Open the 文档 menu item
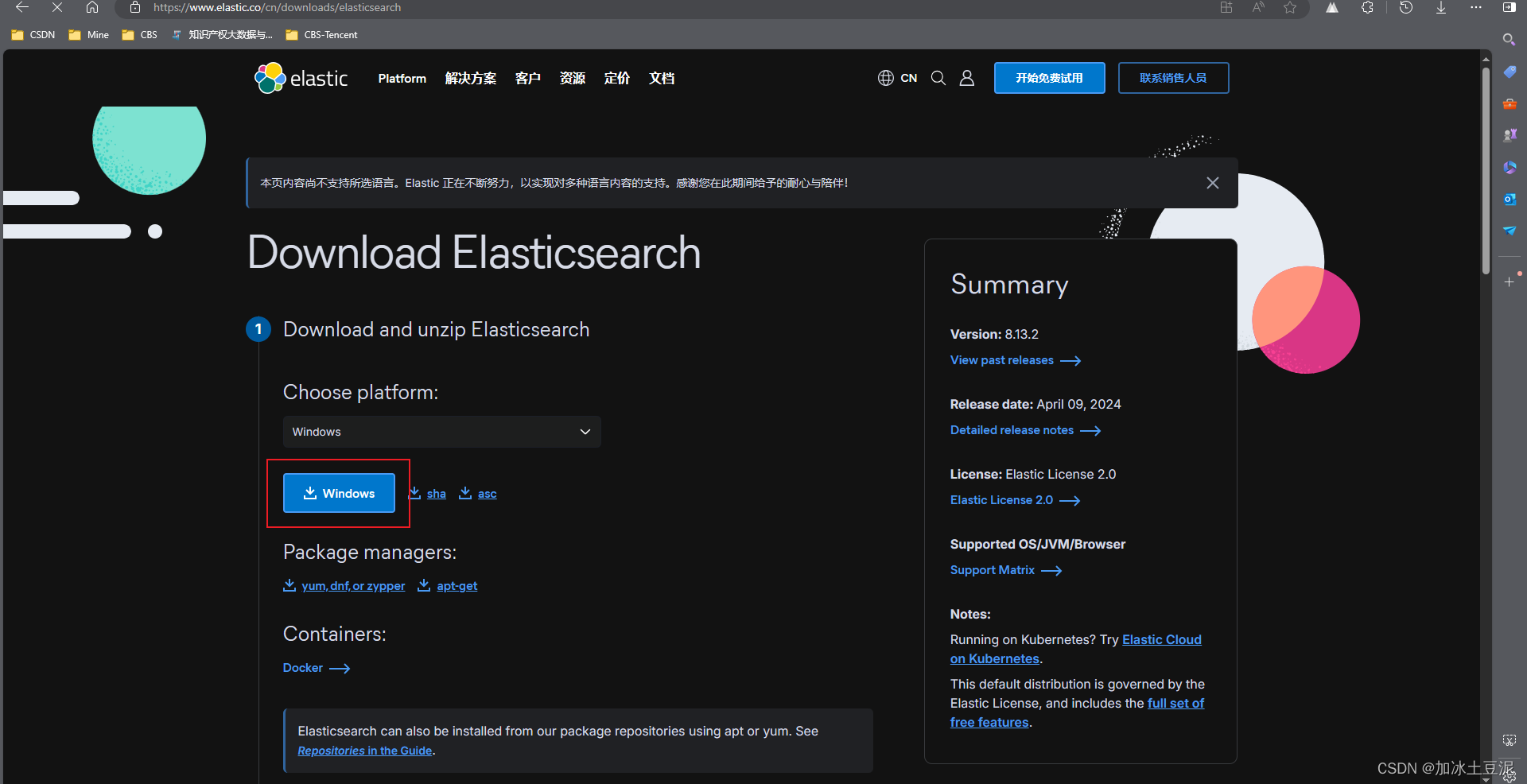1527x784 pixels. (662, 78)
